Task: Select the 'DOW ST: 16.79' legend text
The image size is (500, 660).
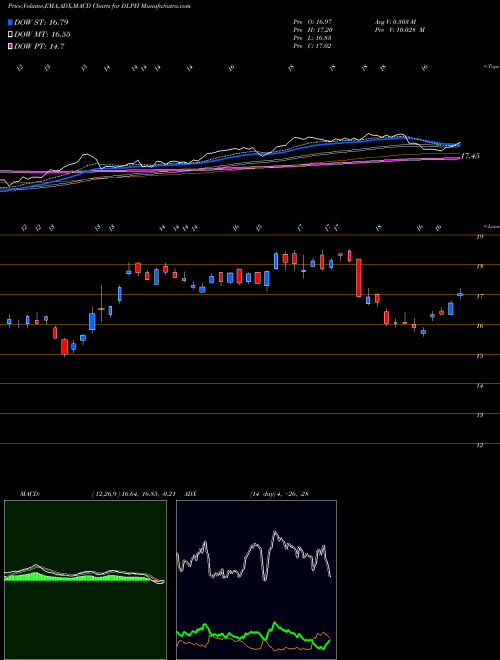Action: pyautogui.click(x=41, y=22)
